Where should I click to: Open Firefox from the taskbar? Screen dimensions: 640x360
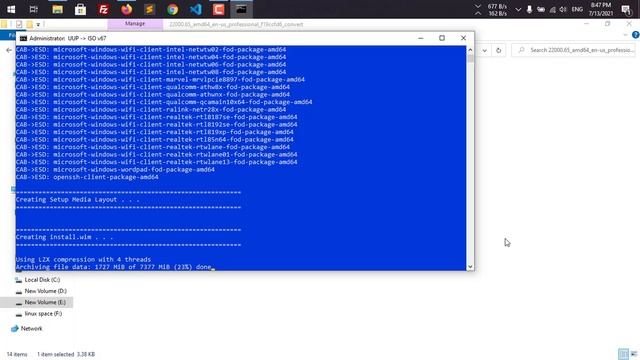pos(127,9)
